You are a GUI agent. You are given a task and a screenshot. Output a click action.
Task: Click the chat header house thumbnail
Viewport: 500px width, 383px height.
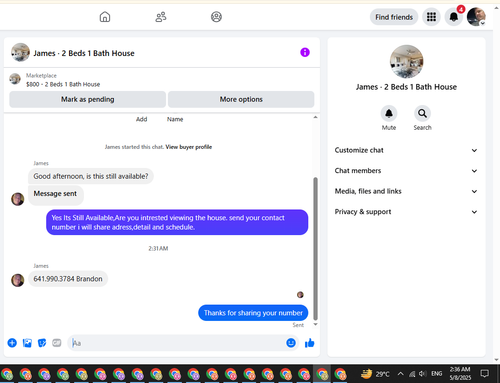[20, 52]
